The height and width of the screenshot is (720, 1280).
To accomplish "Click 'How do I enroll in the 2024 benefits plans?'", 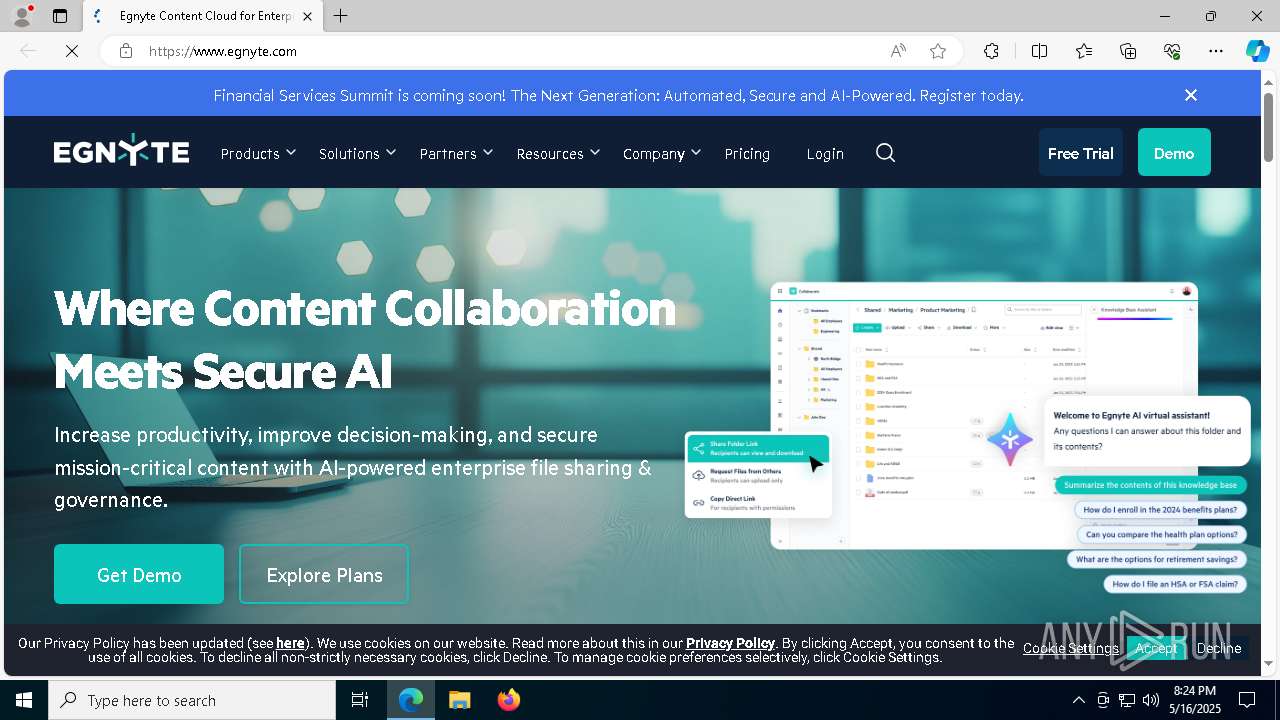I will pos(1160,510).
